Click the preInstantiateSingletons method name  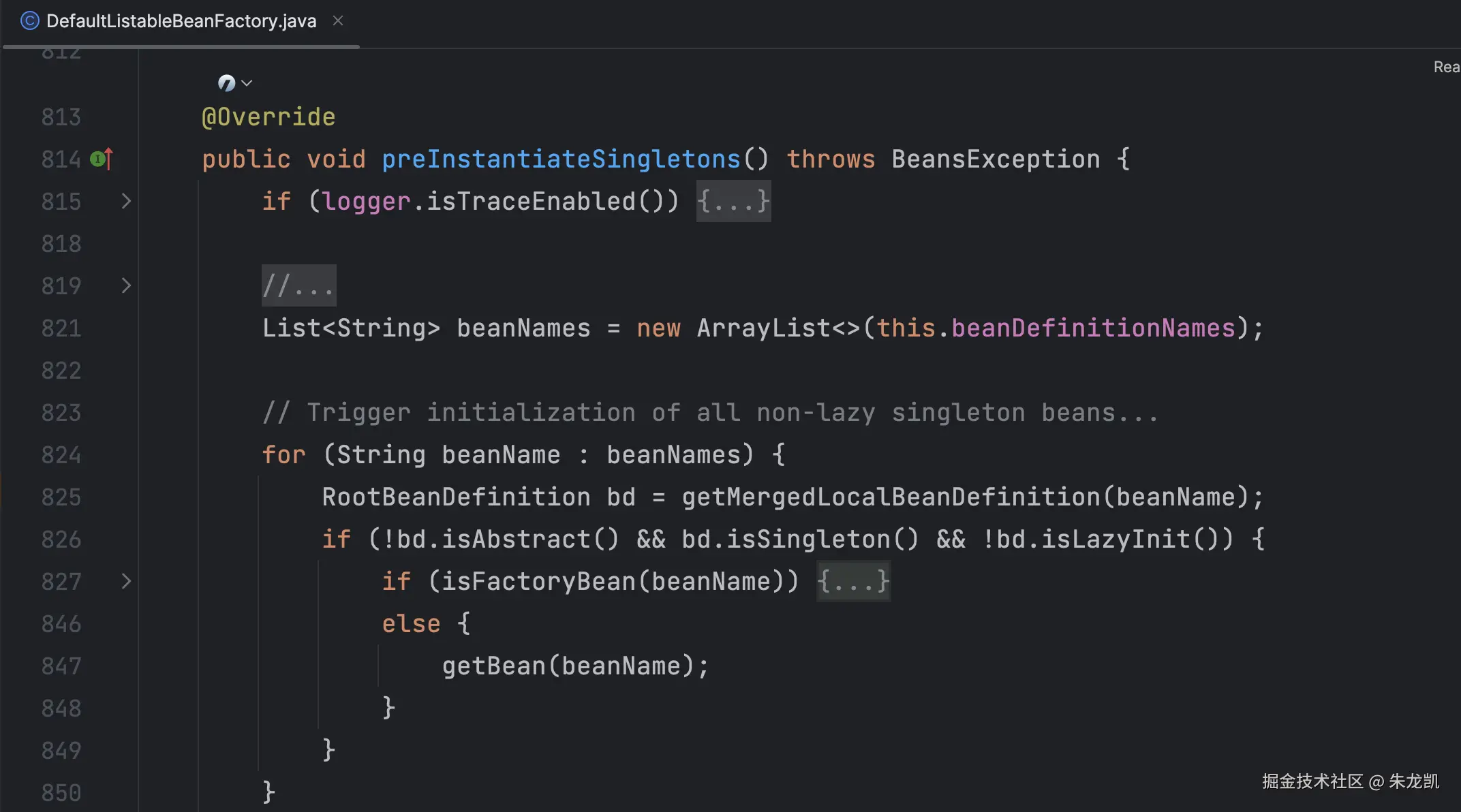click(x=560, y=159)
